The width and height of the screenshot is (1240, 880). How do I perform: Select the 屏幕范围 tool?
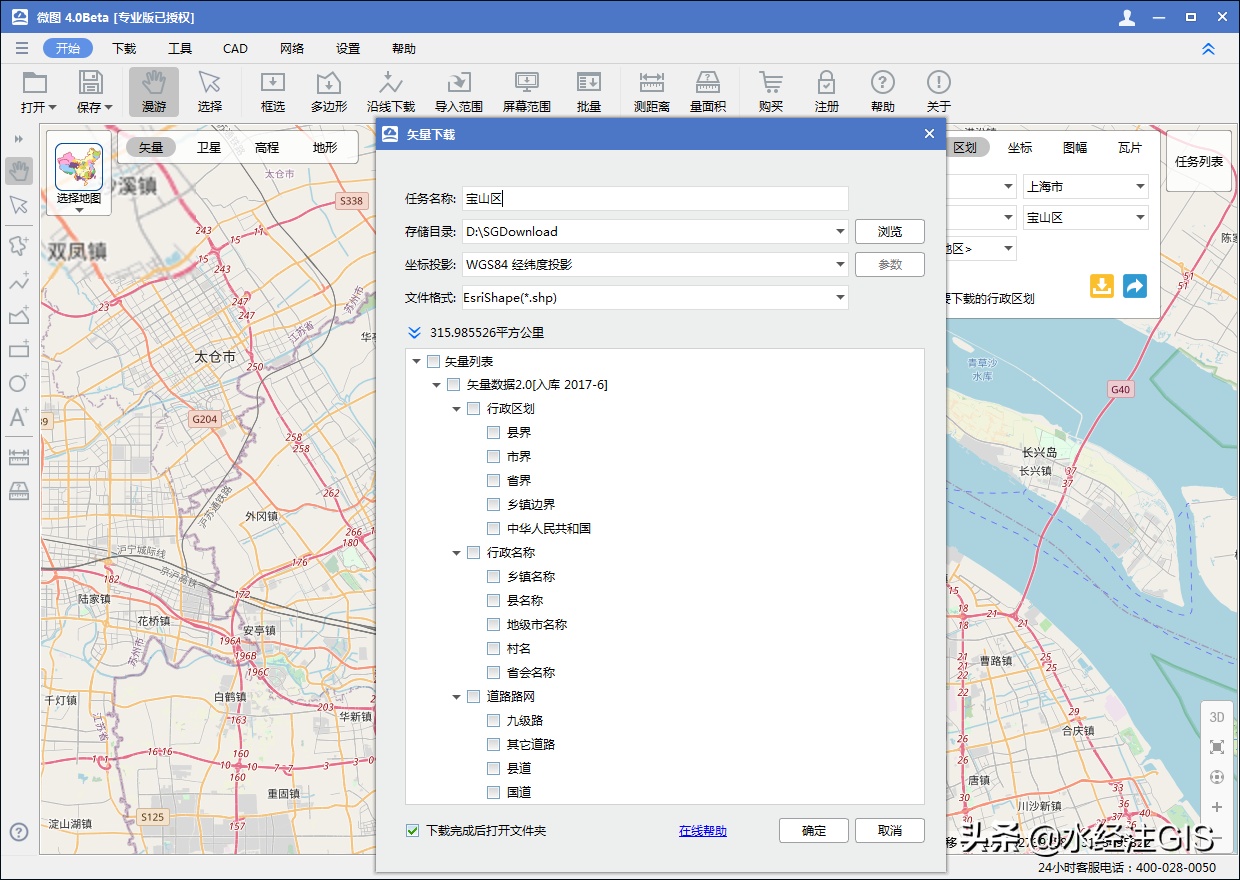point(527,92)
